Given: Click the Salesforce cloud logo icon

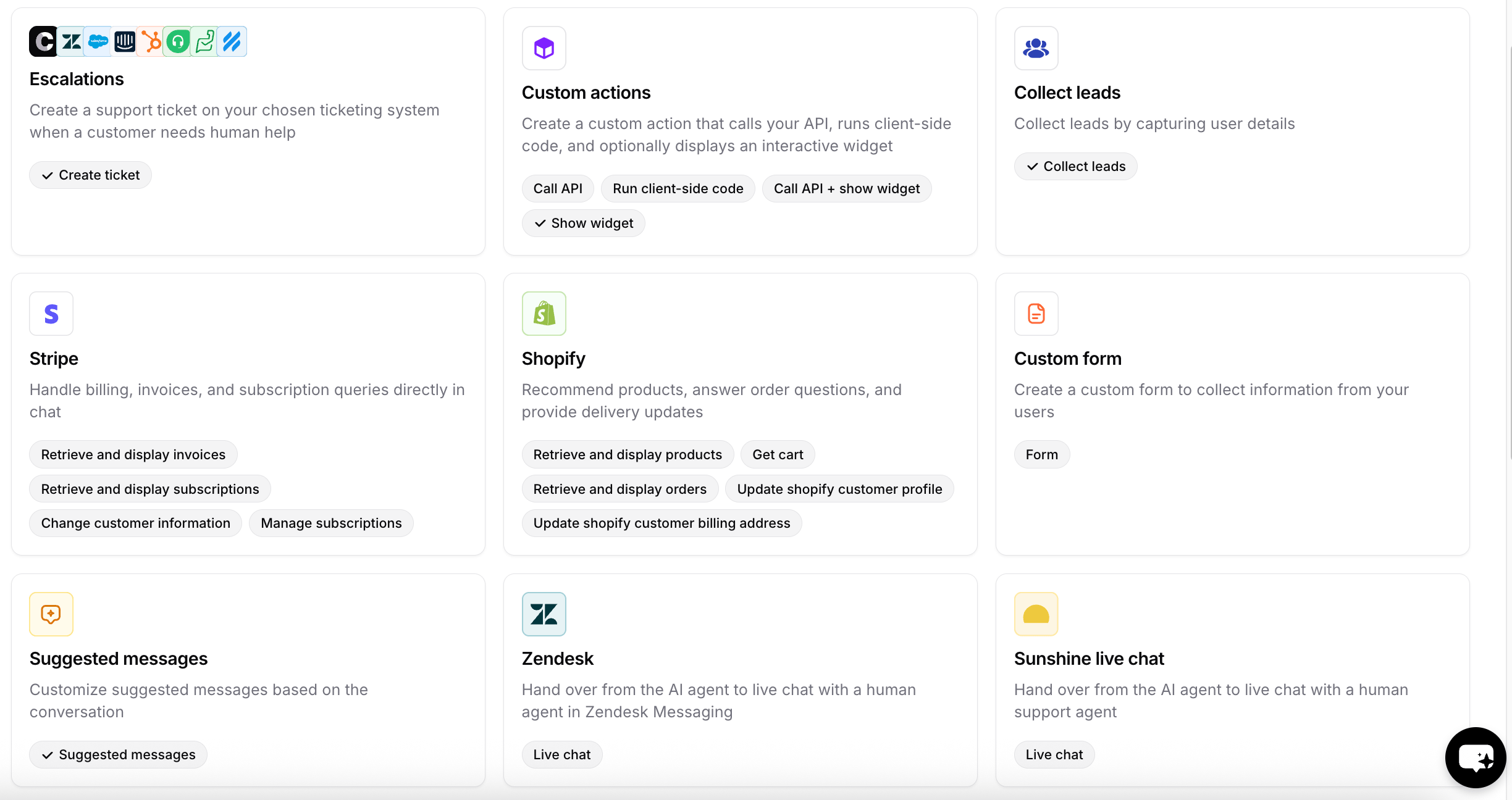Looking at the screenshot, I should click(x=98, y=41).
